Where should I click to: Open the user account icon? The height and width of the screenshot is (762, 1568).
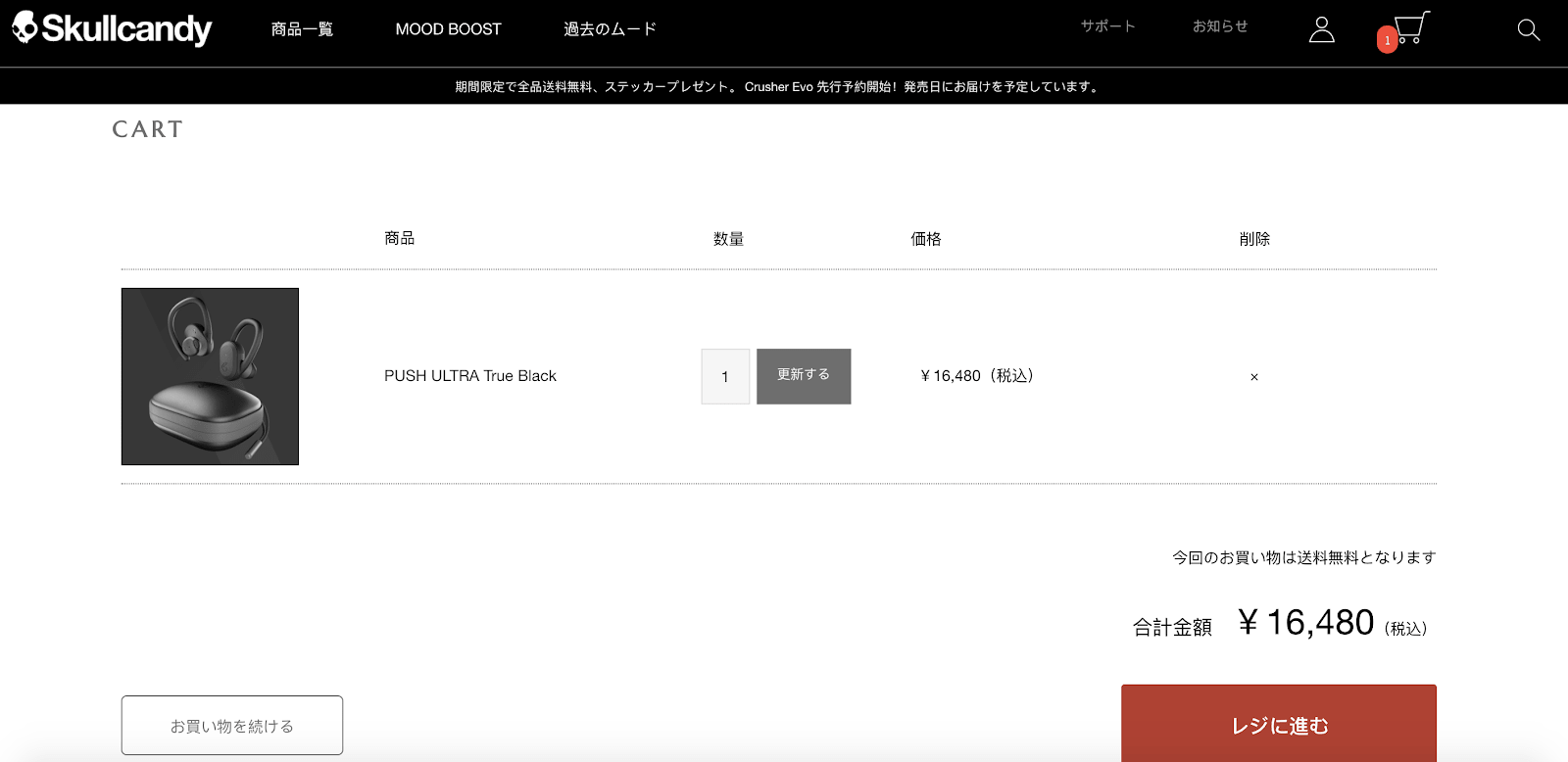tap(1321, 30)
